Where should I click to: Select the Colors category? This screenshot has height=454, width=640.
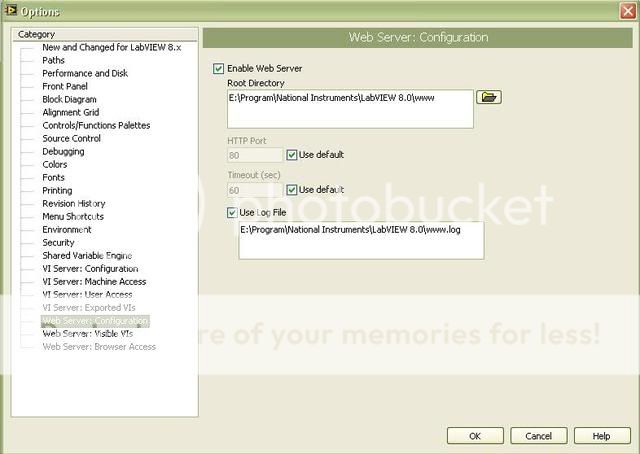tap(54, 165)
